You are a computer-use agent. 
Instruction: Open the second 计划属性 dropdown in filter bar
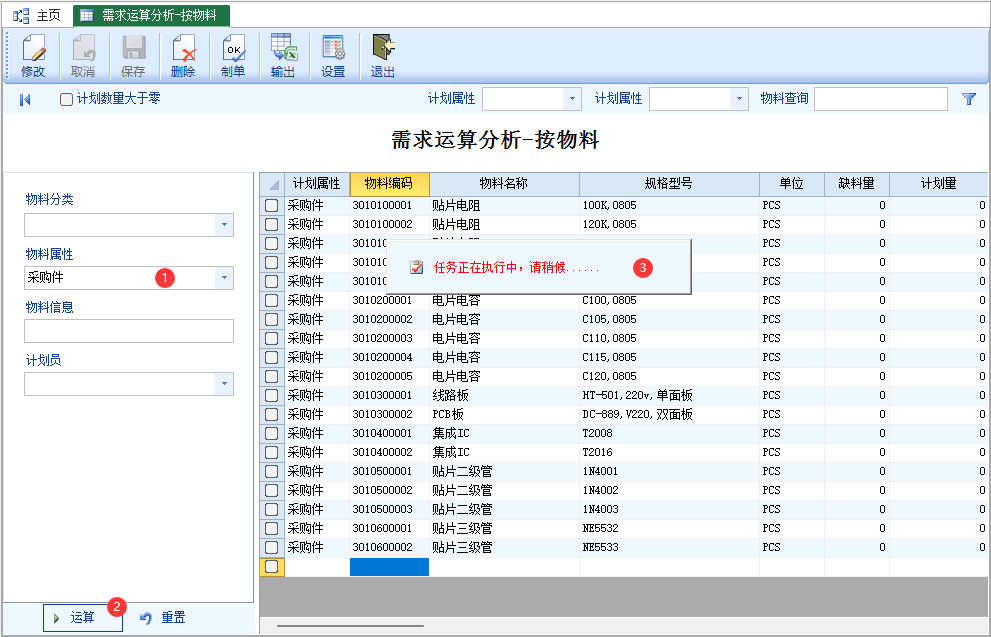pyautogui.click(x=739, y=99)
